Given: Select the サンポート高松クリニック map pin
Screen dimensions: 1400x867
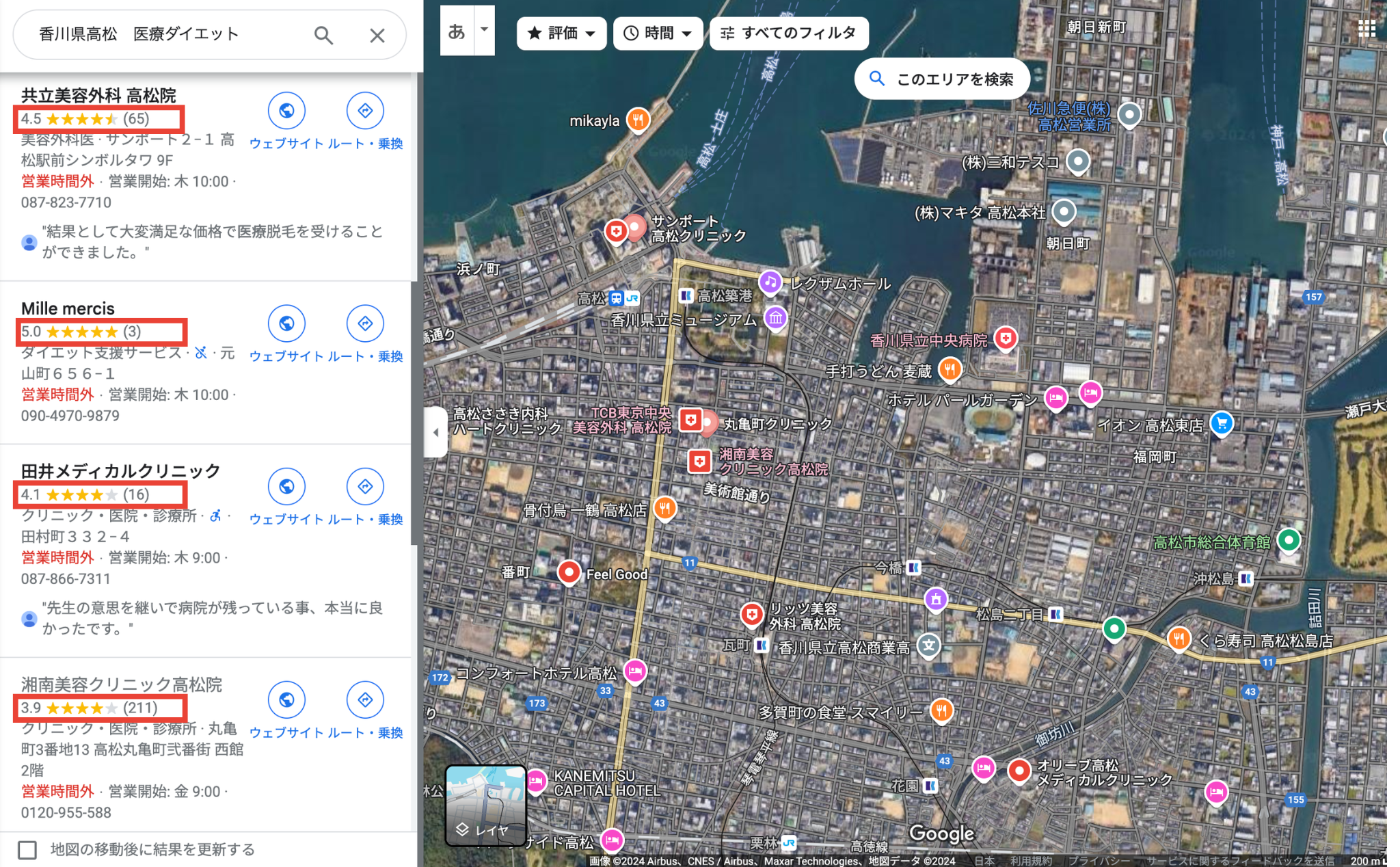Looking at the screenshot, I should point(635,228).
